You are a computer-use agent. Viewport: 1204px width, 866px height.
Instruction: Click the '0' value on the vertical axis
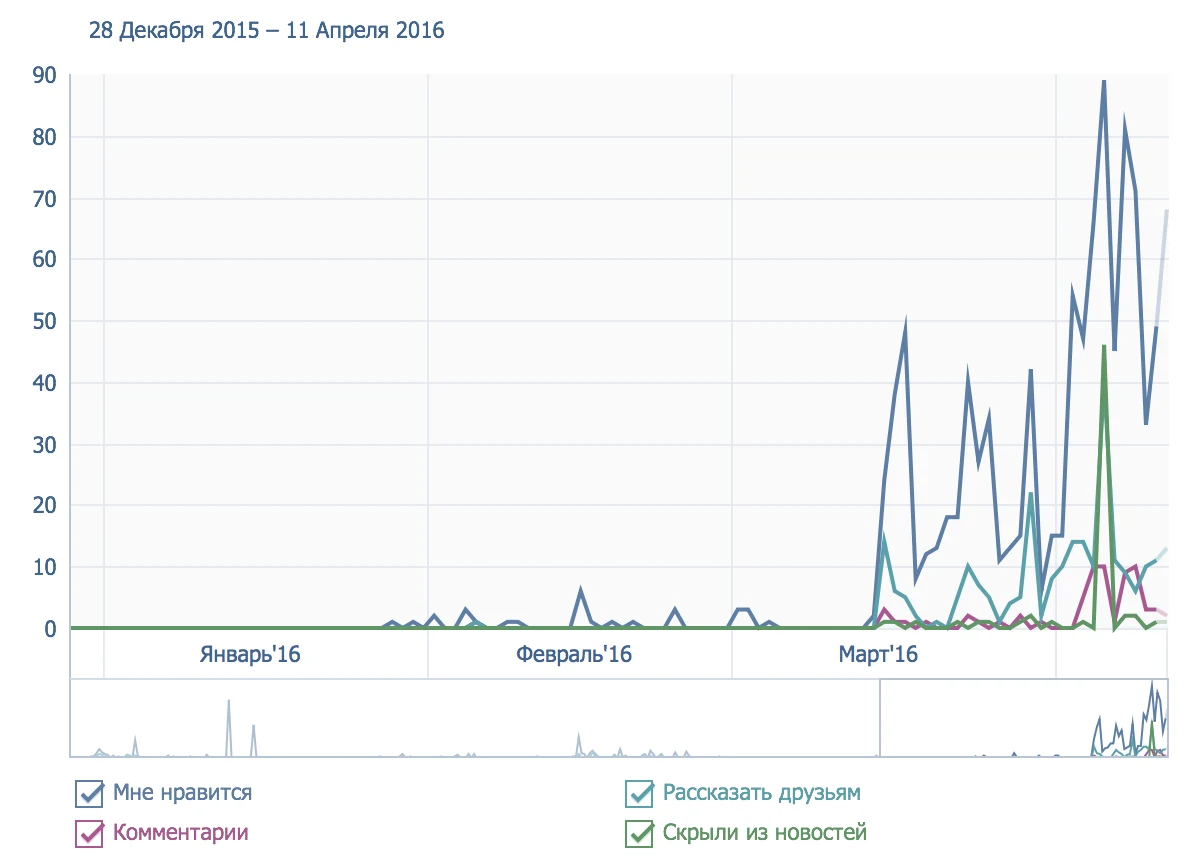49,629
